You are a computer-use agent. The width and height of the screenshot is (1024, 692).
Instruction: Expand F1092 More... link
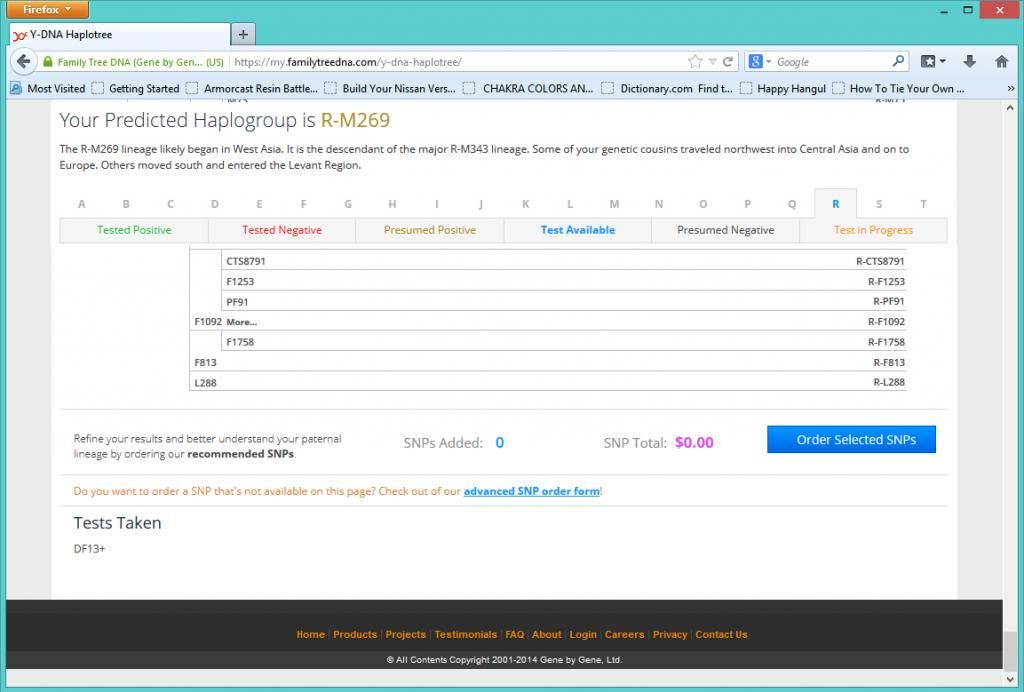pos(242,322)
